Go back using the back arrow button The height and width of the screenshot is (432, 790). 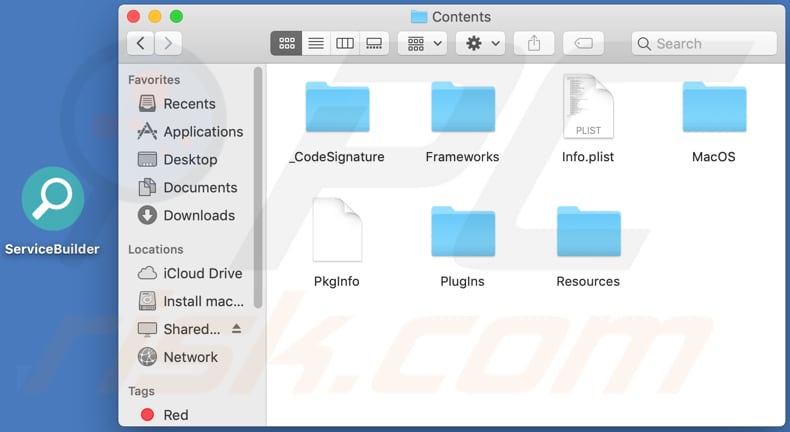141,43
